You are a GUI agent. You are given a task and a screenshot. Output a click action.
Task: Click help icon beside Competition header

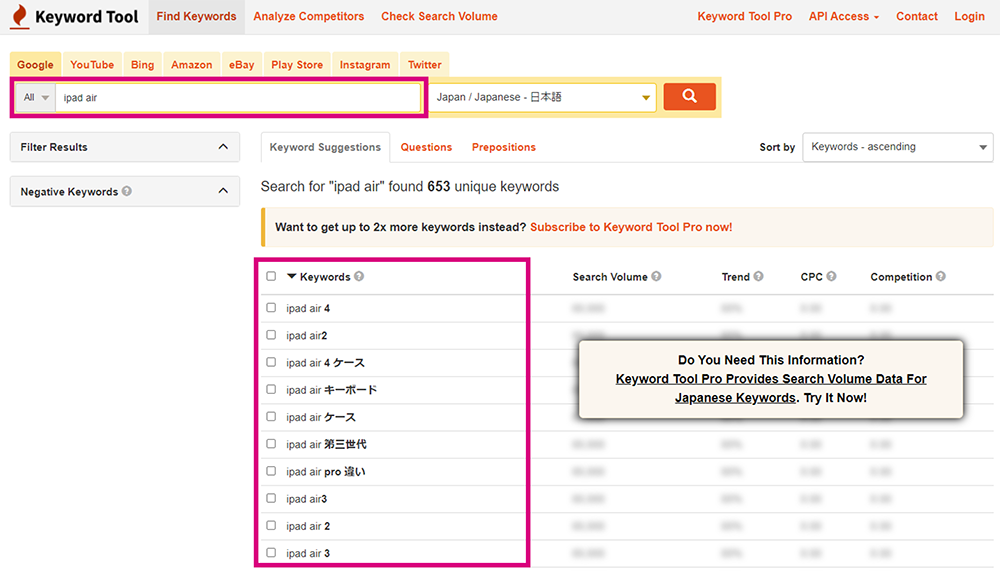941,276
